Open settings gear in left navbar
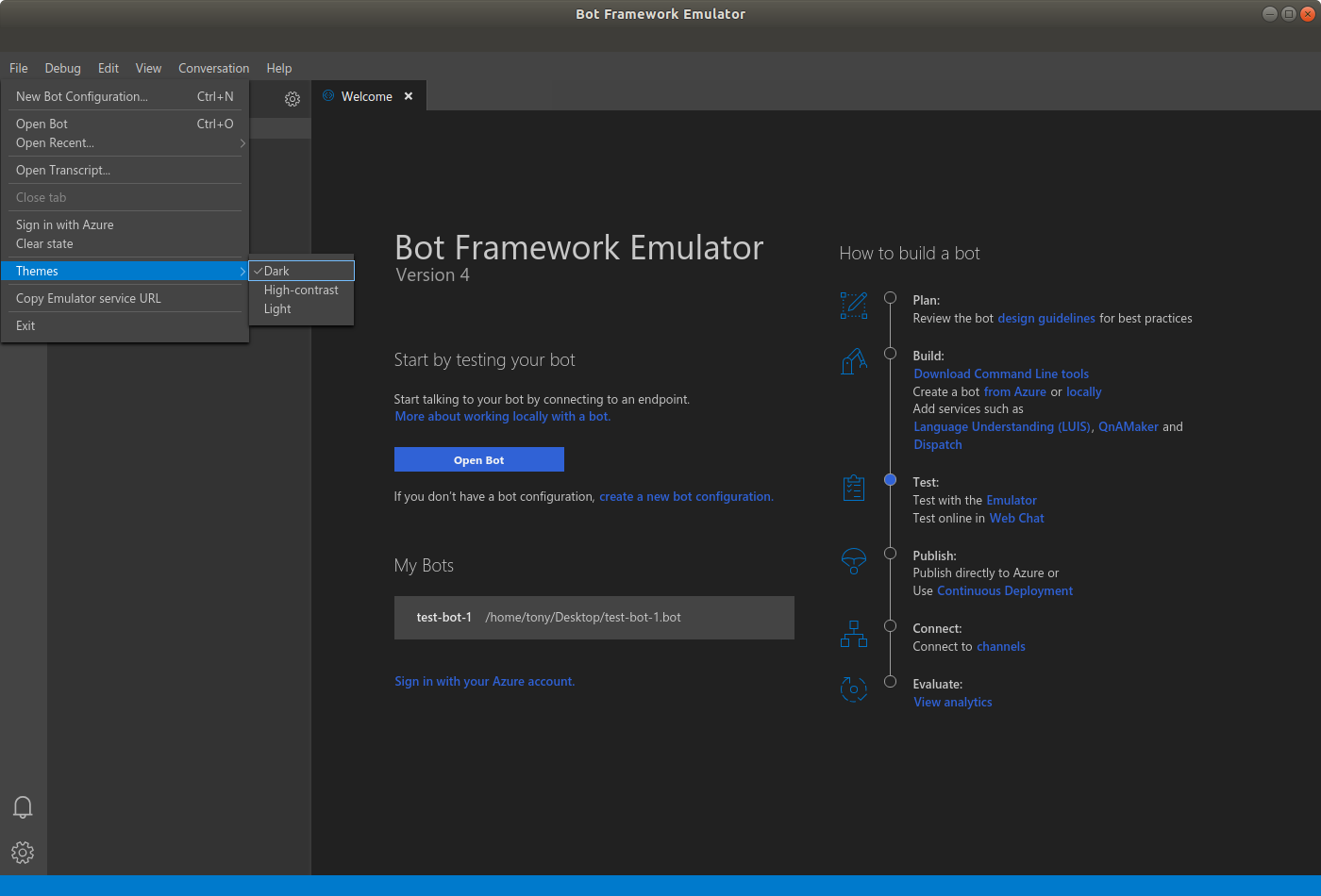 (23, 853)
